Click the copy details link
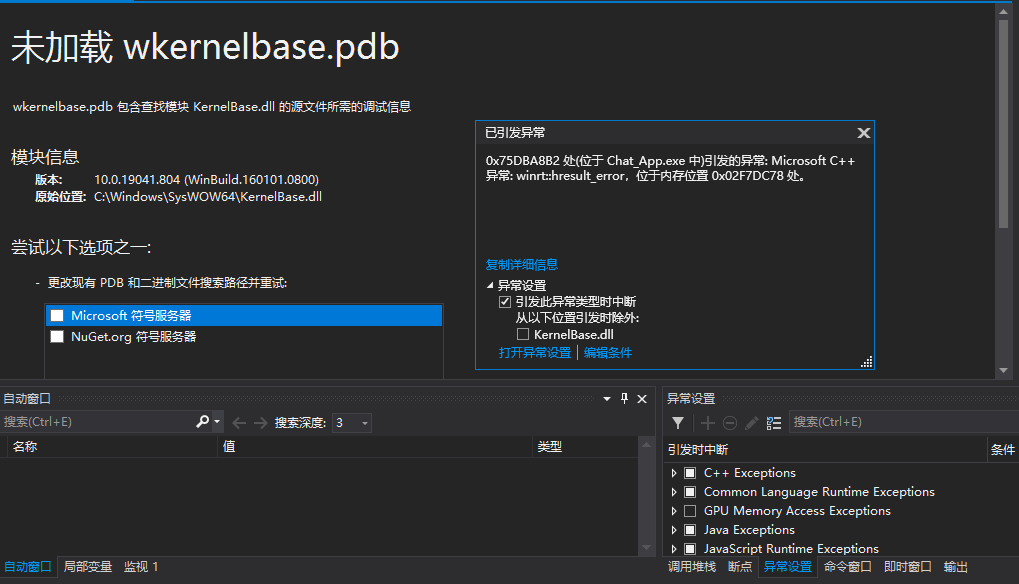 pyautogui.click(x=522, y=264)
